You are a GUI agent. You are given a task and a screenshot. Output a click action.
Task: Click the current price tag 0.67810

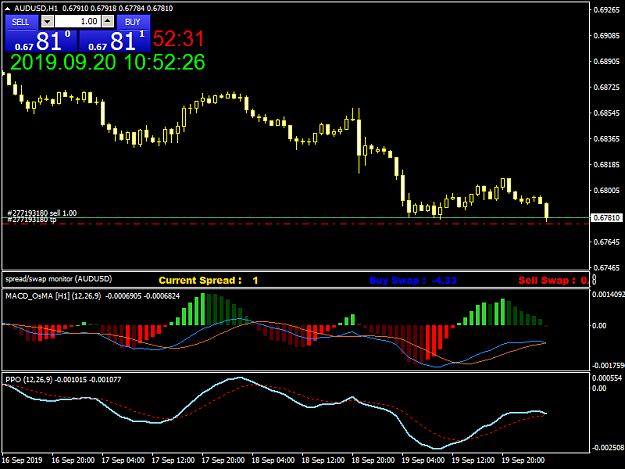point(606,218)
